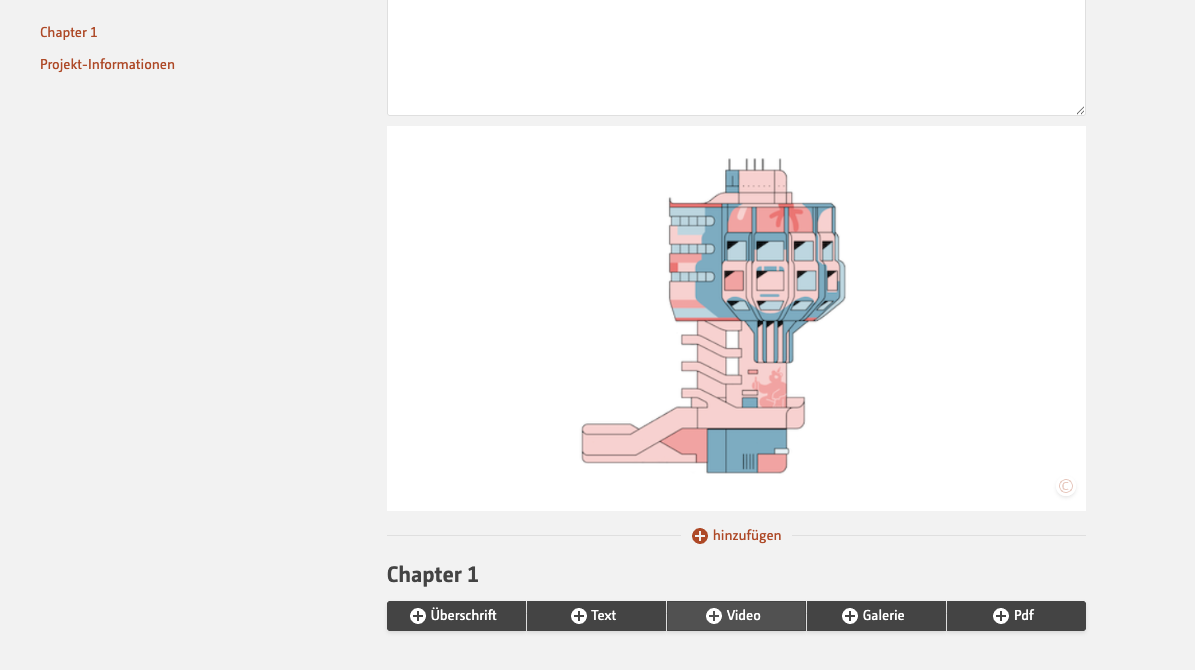This screenshot has width=1195, height=670.
Task: Click inside the empty text area
Action: pos(736,57)
